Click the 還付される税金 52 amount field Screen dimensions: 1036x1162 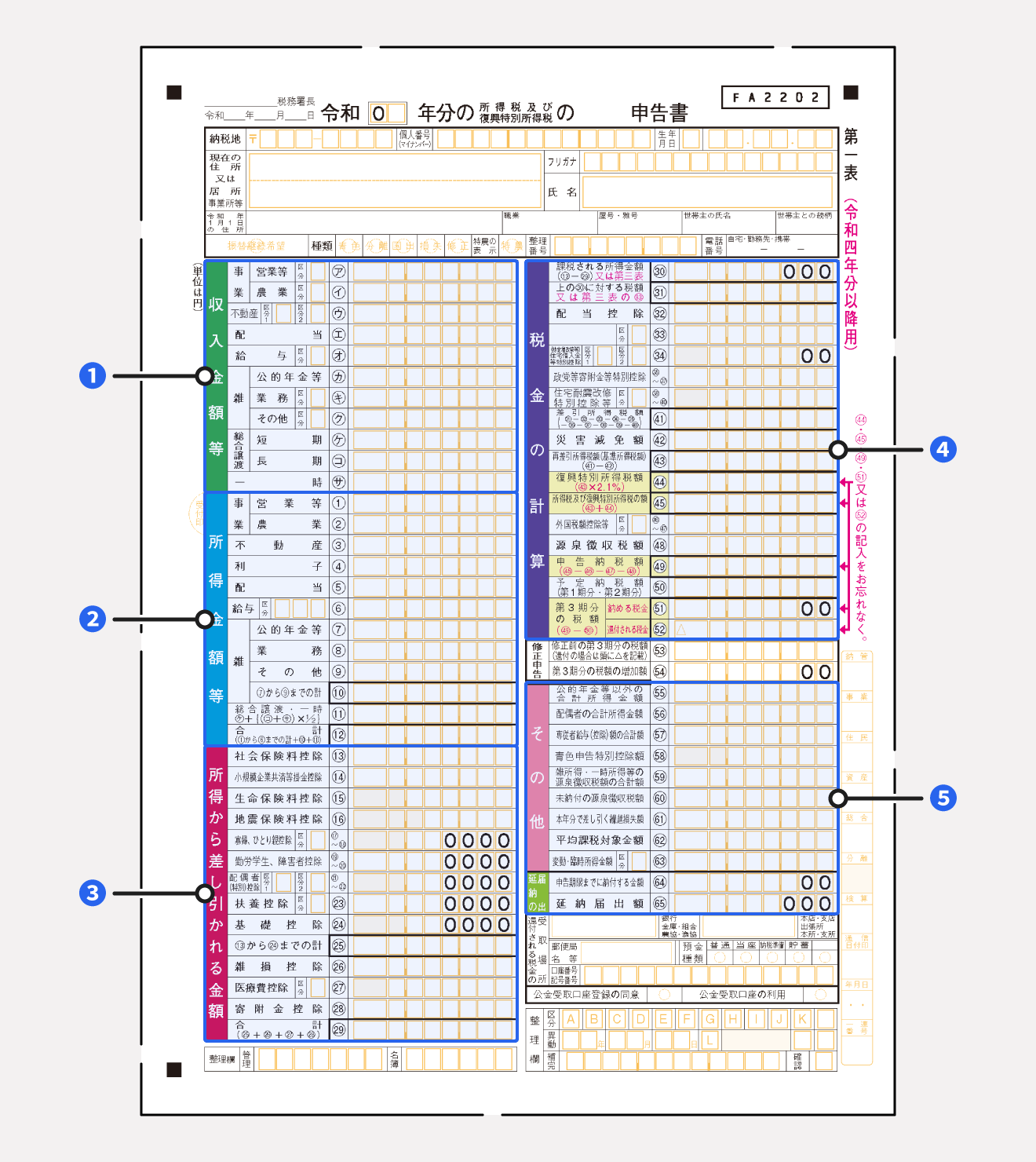coord(755,629)
